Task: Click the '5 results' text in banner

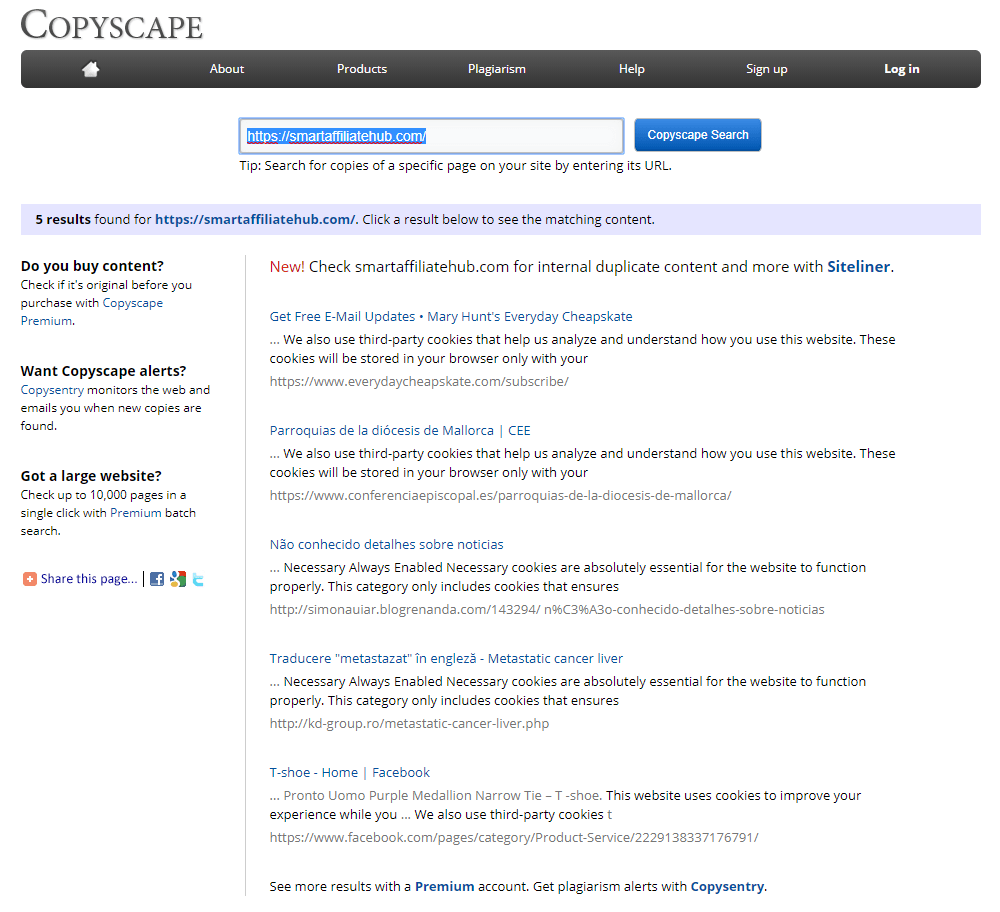Action: (x=63, y=219)
